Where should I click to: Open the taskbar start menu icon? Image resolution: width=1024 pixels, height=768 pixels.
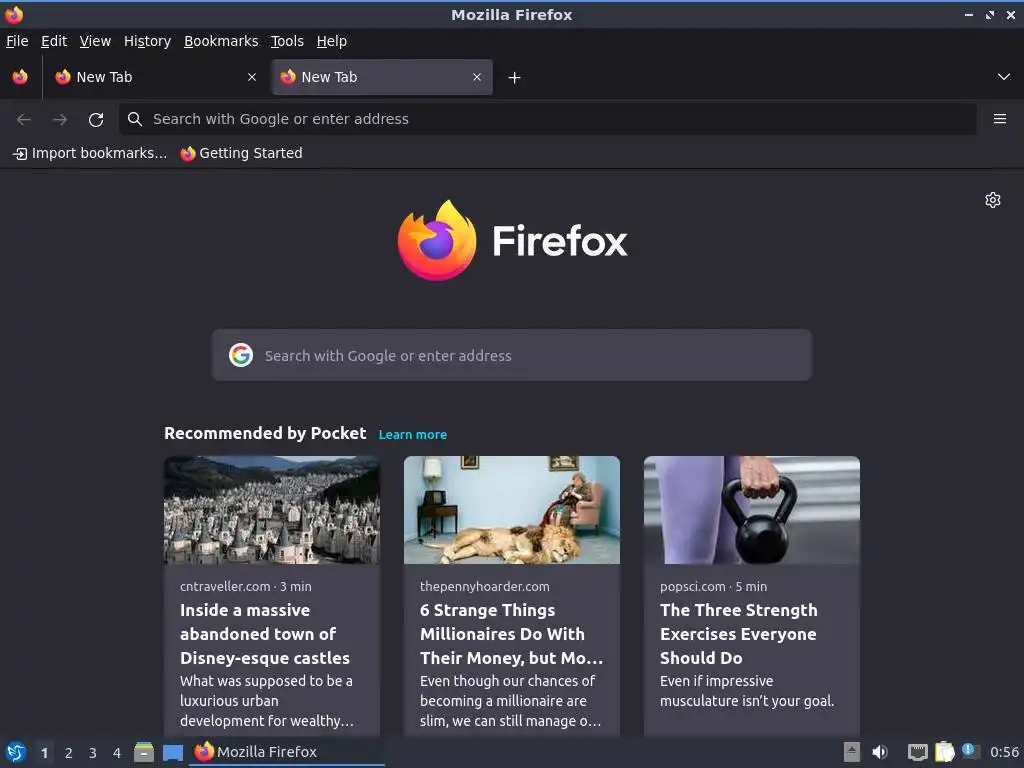click(16, 752)
